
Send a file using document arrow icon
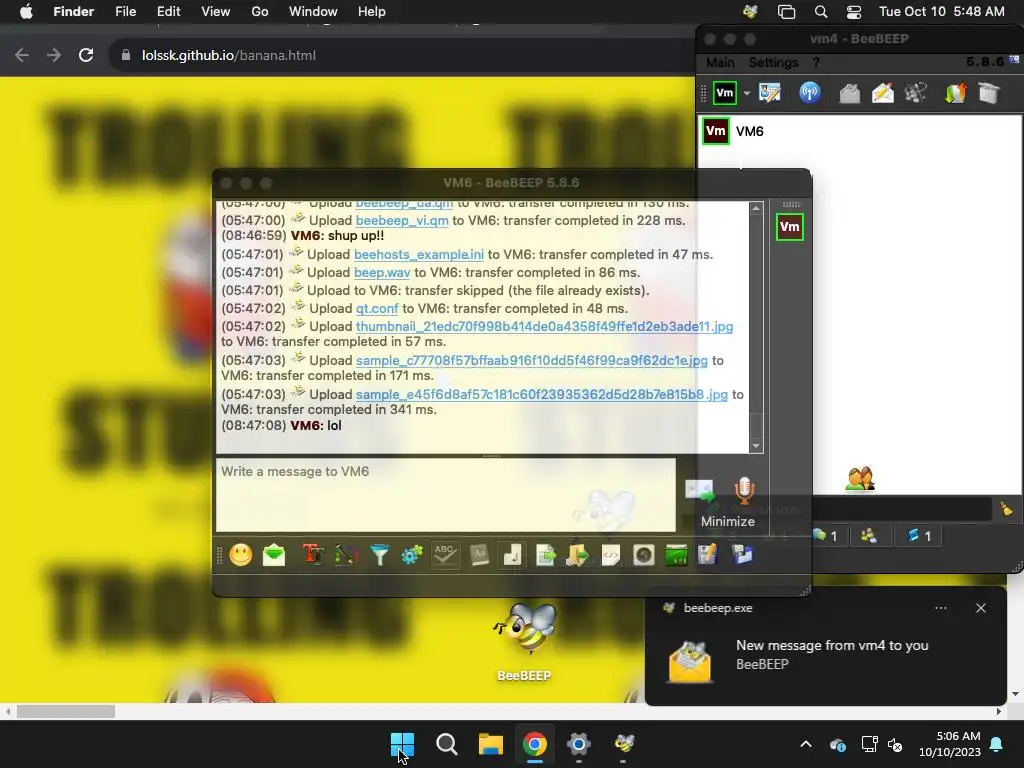545,555
